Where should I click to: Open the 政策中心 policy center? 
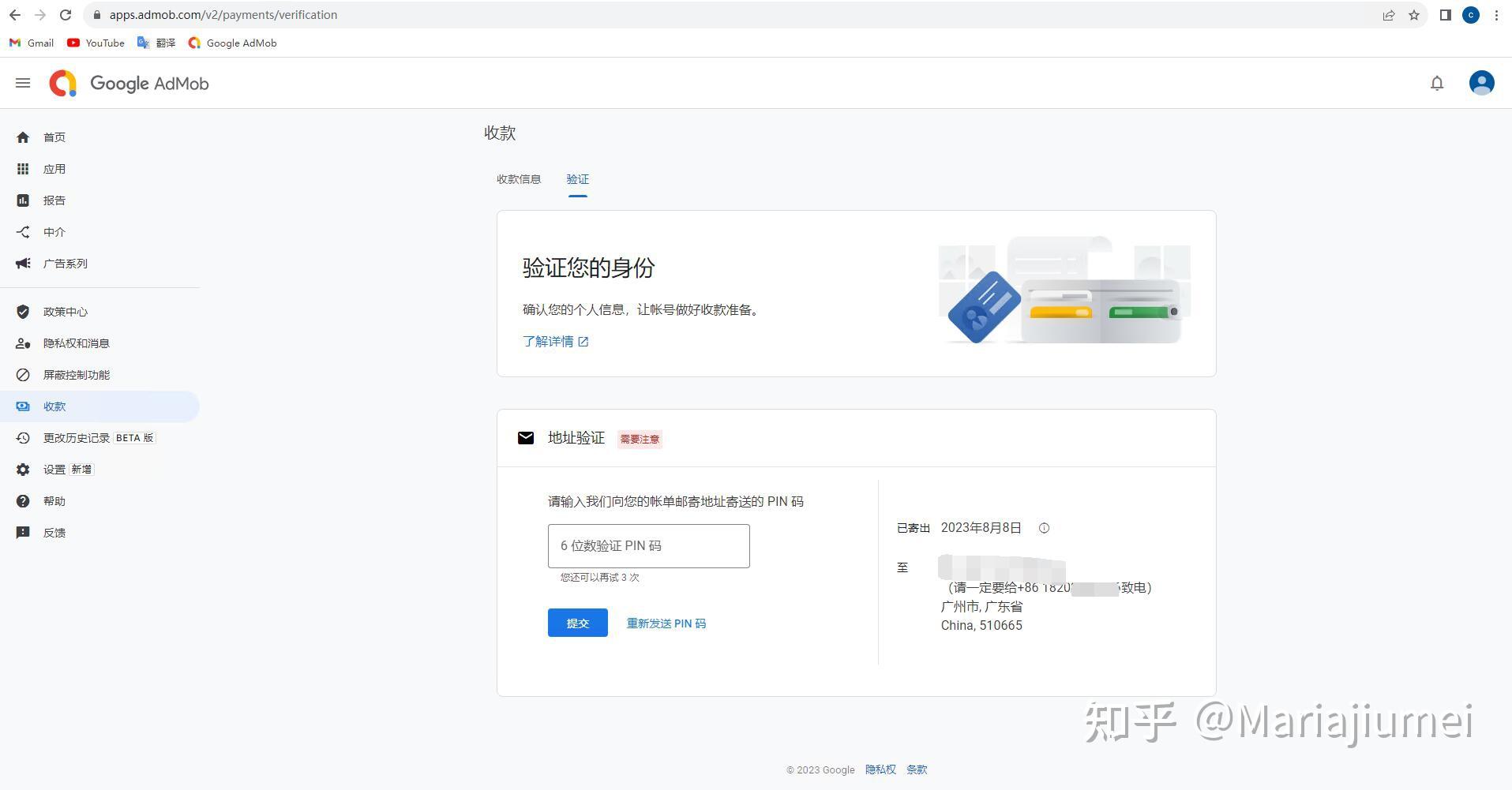click(x=66, y=311)
